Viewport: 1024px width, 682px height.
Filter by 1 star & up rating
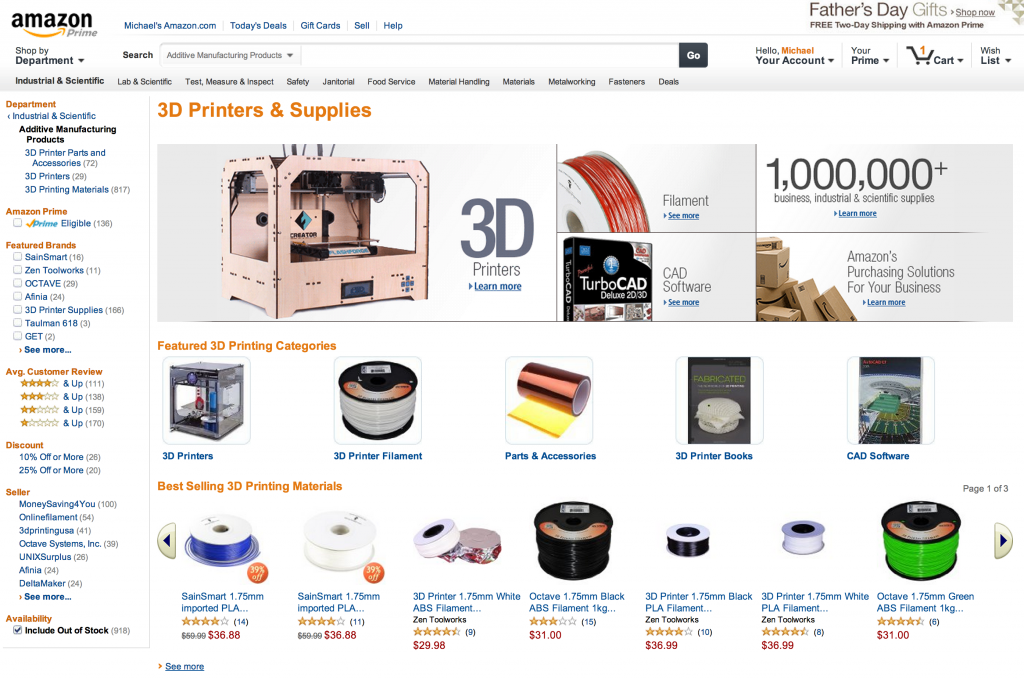point(62,423)
